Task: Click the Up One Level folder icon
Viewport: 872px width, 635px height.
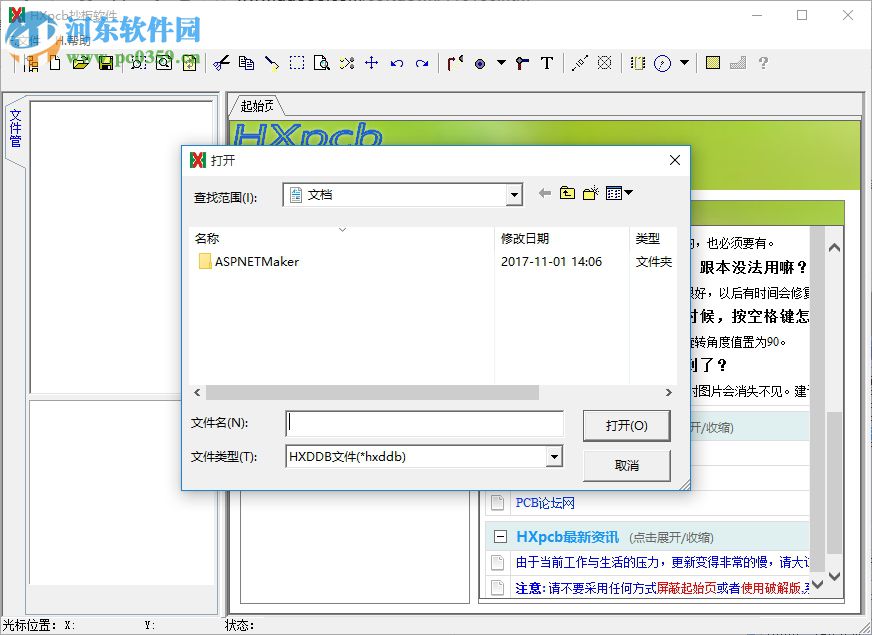Action: click(566, 193)
